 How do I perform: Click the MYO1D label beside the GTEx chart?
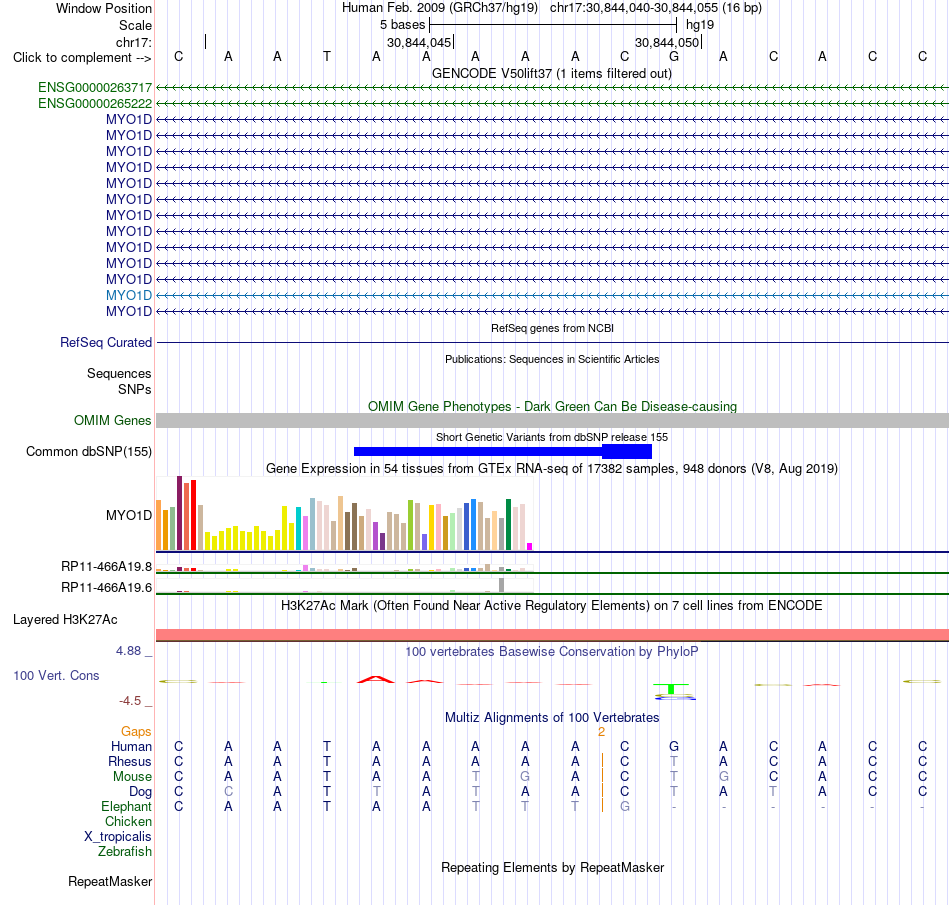pyautogui.click(x=129, y=515)
